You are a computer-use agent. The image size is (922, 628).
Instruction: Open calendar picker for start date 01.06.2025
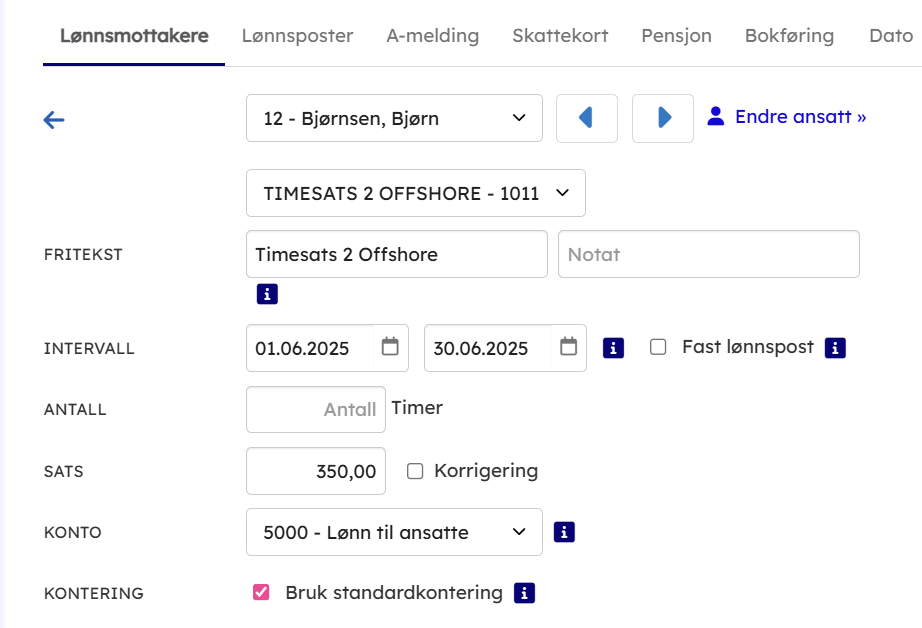tap(390, 347)
